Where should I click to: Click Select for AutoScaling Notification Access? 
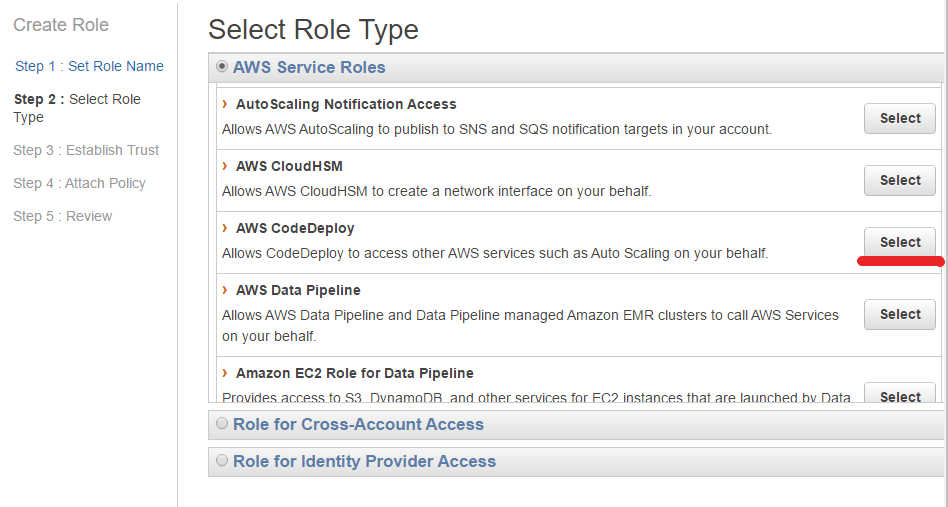click(900, 118)
